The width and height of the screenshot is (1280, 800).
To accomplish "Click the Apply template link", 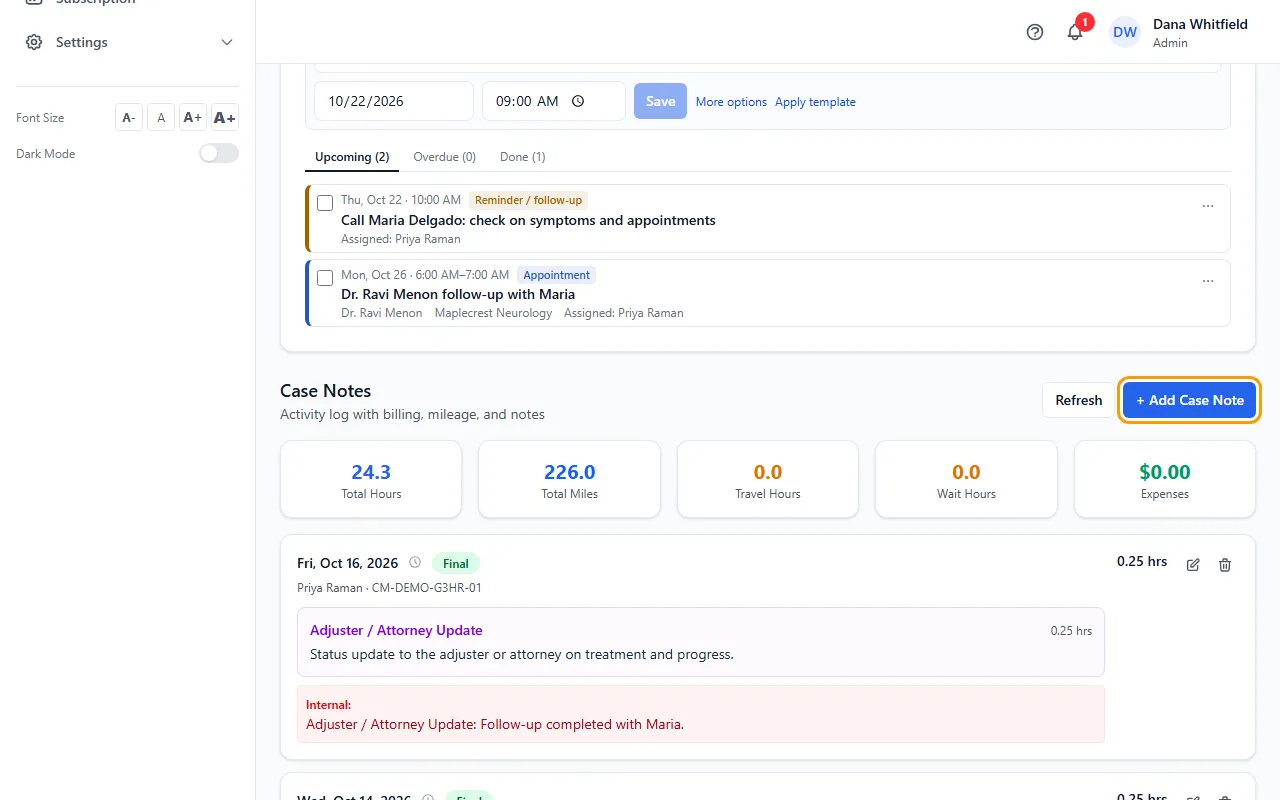I will click(x=815, y=102).
